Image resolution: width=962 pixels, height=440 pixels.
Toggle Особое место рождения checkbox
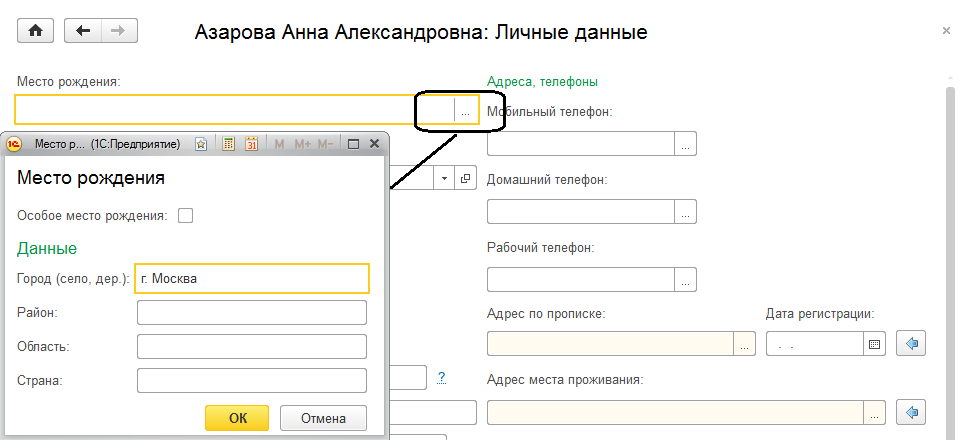(x=185, y=215)
